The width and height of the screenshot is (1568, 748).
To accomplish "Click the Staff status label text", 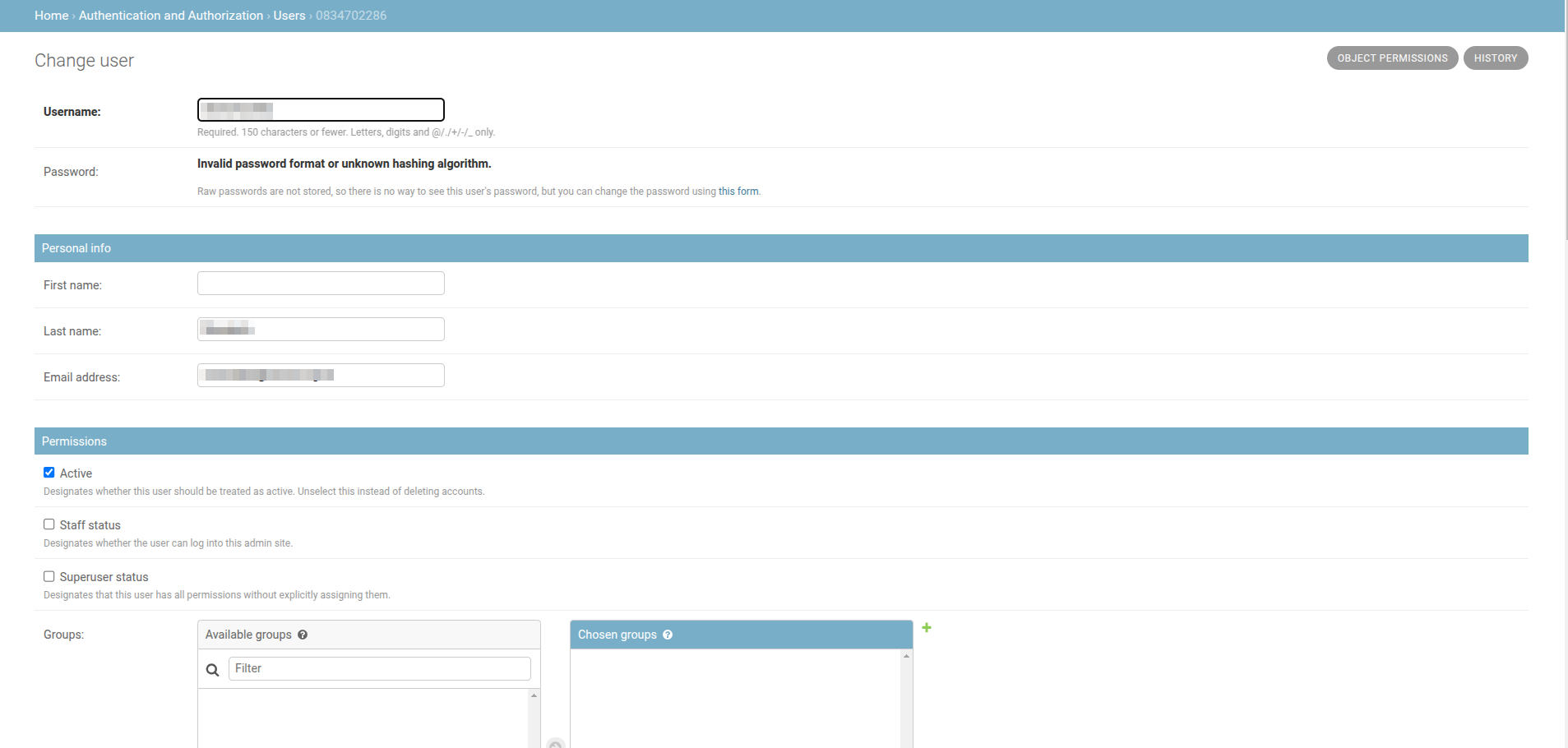I will [x=90, y=525].
